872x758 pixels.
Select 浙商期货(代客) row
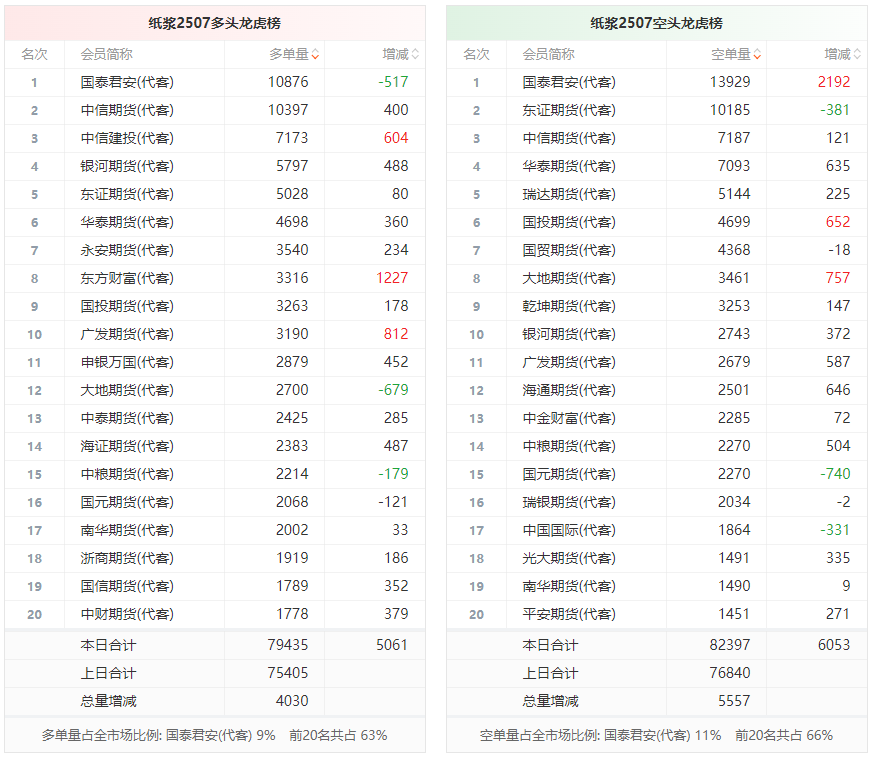[215, 558]
